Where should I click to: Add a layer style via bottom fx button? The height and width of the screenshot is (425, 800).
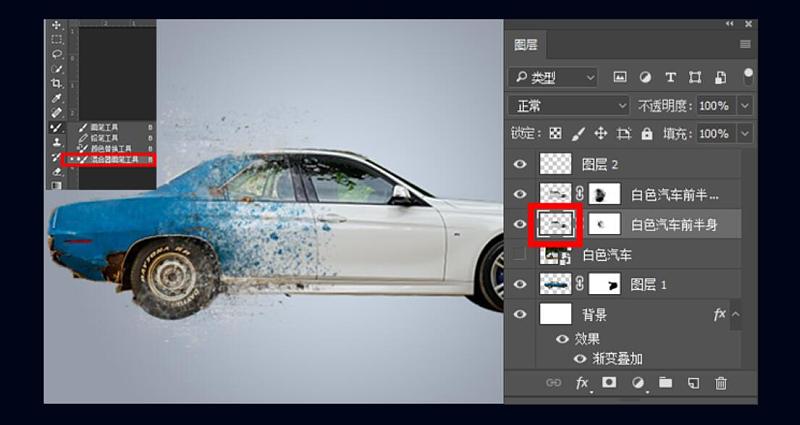point(582,383)
